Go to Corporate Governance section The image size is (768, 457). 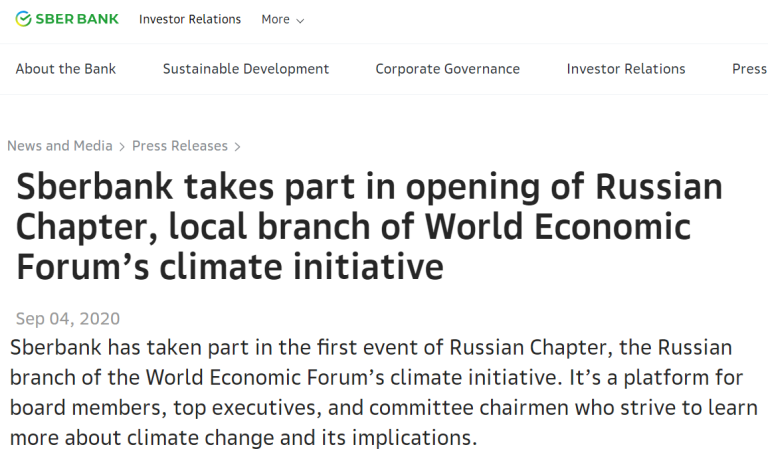[447, 69]
